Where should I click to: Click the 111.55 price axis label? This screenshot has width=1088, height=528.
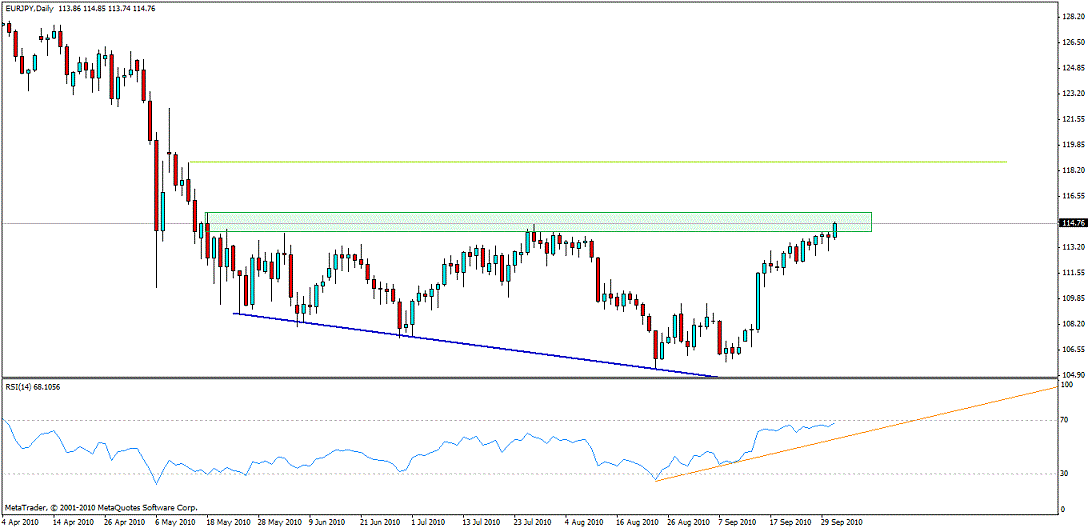(1071, 273)
